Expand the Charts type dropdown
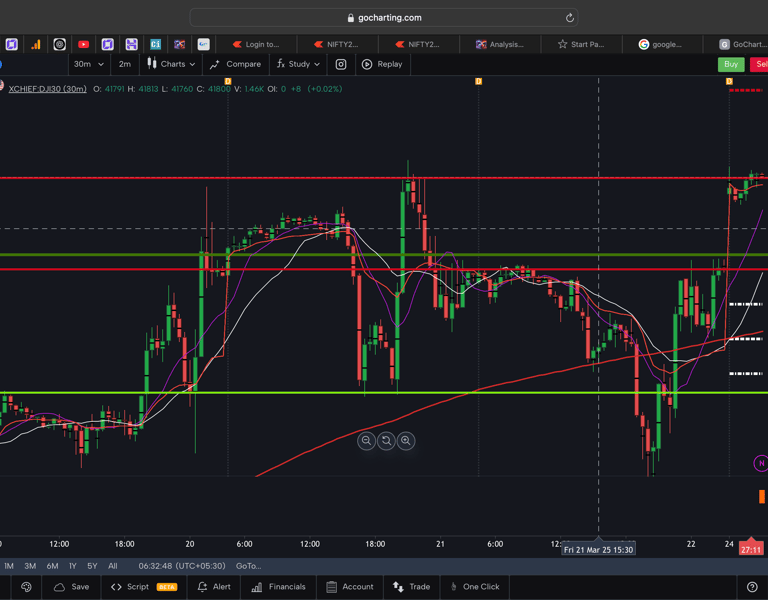This screenshot has height=600, width=768. (x=171, y=64)
